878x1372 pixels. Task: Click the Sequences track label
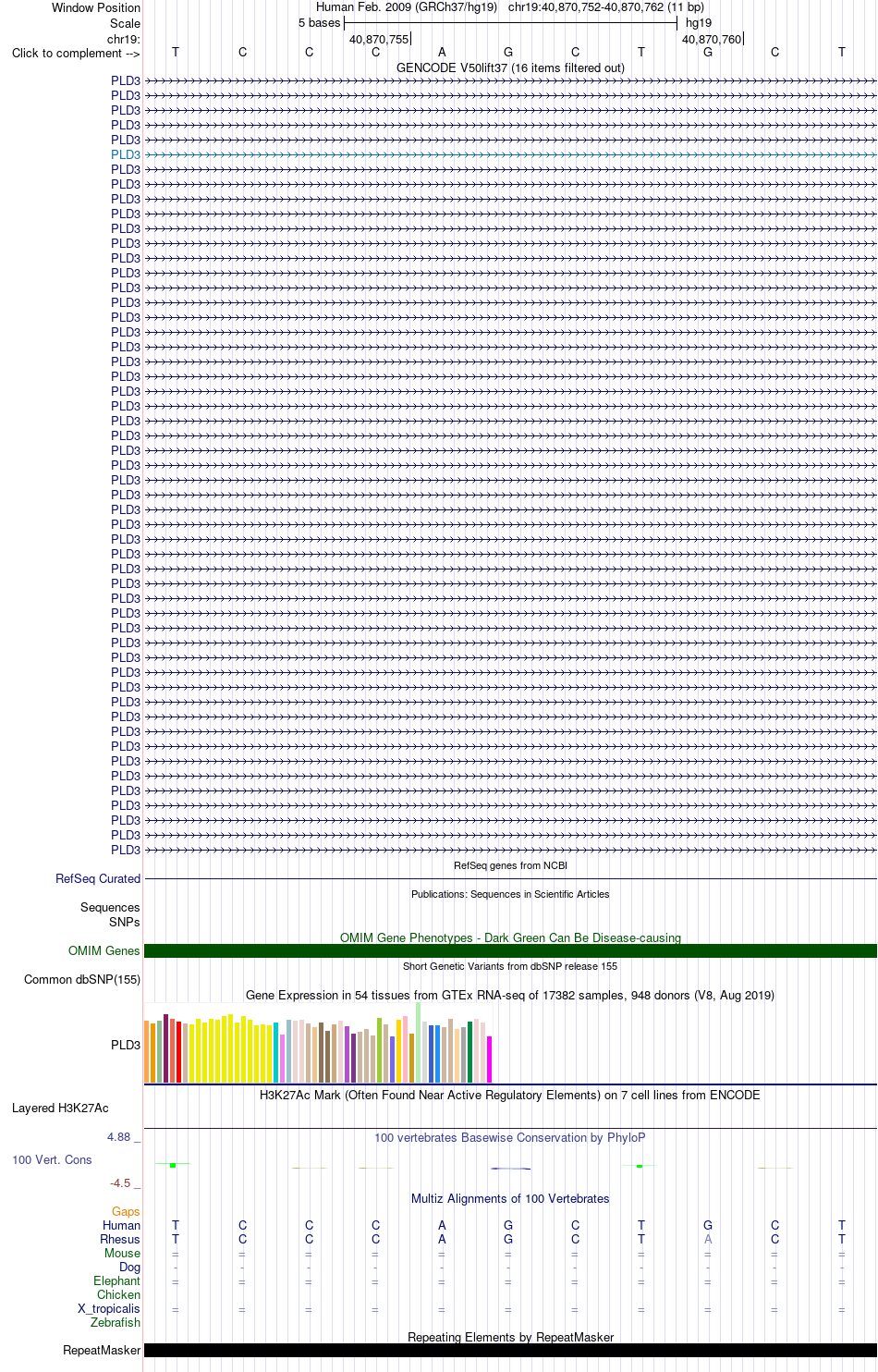click(110, 907)
